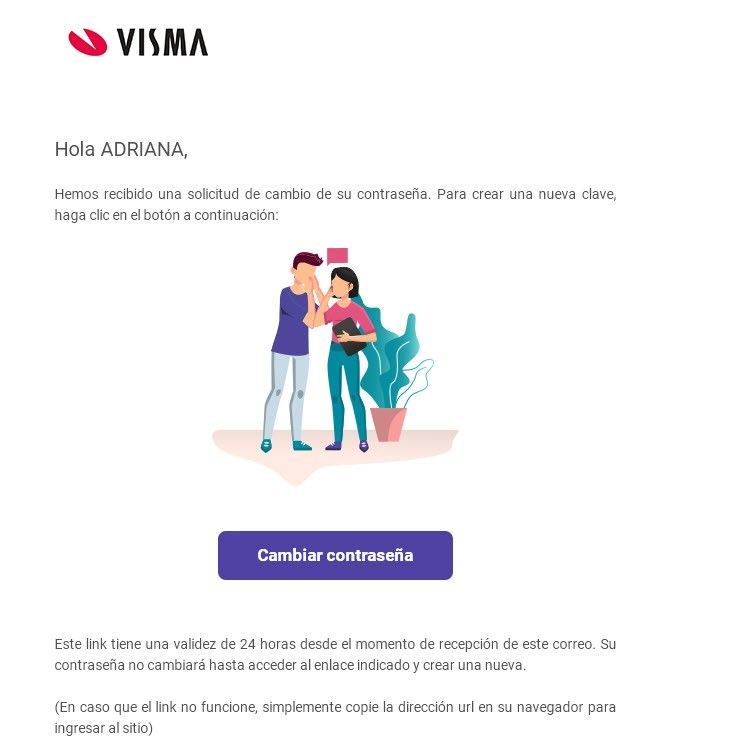The image size is (742, 746).
Task: Click the man's teal sneaker
Action: (x=302, y=446)
